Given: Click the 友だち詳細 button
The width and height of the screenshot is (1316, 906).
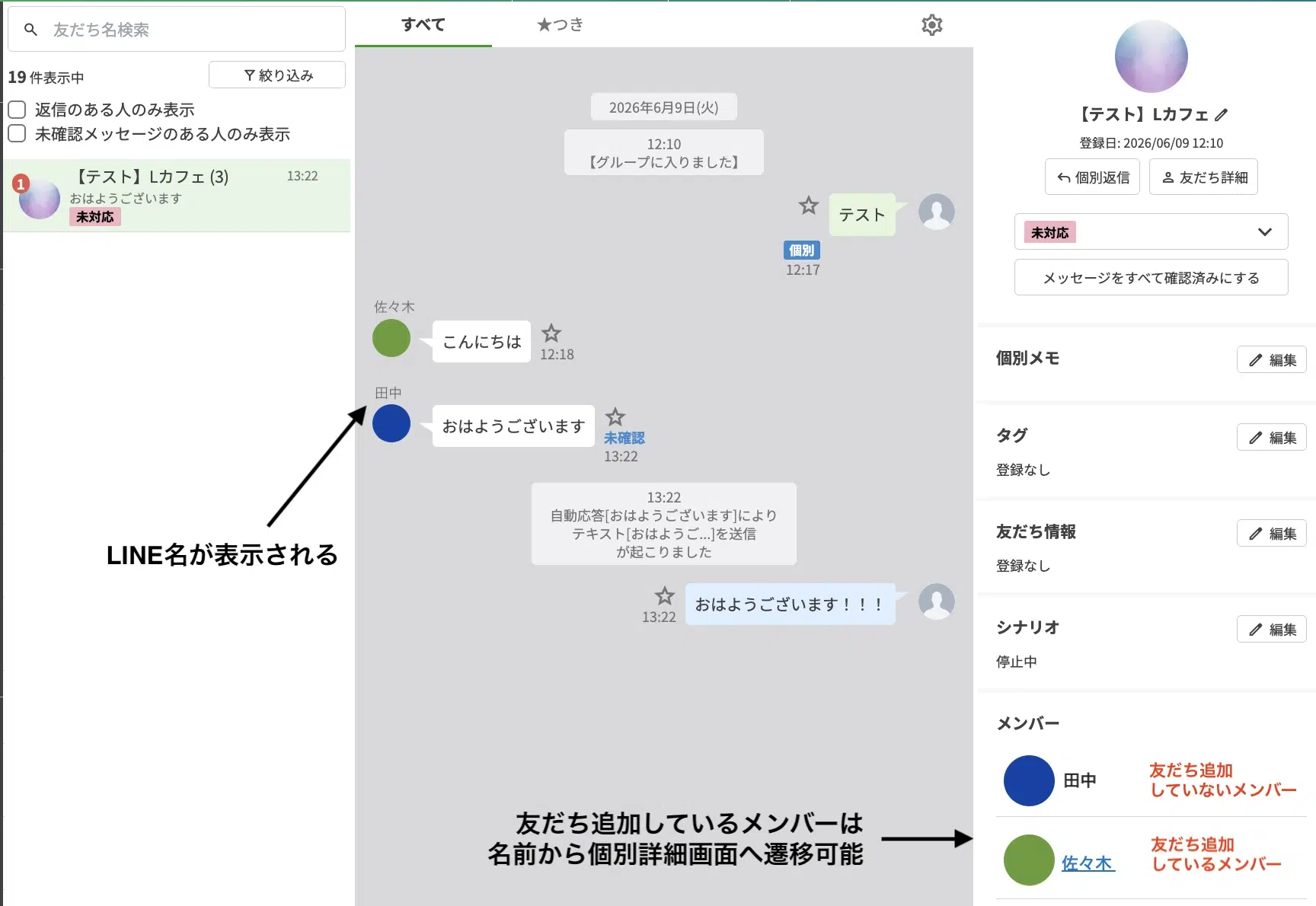Looking at the screenshot, I should point(1203,177).
